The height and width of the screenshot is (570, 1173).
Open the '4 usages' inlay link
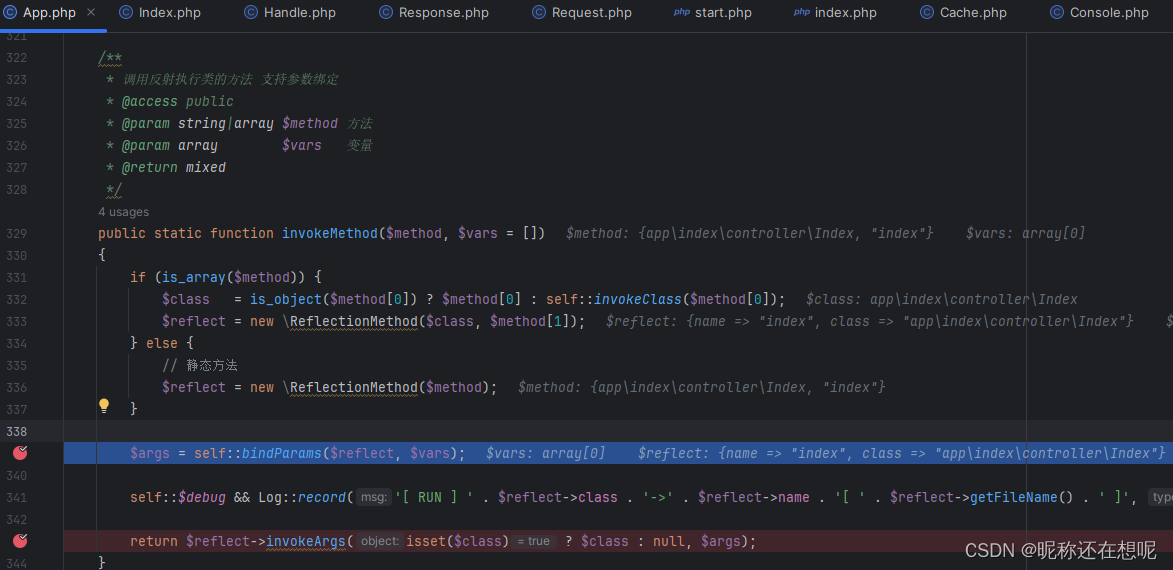coord(123,212)
